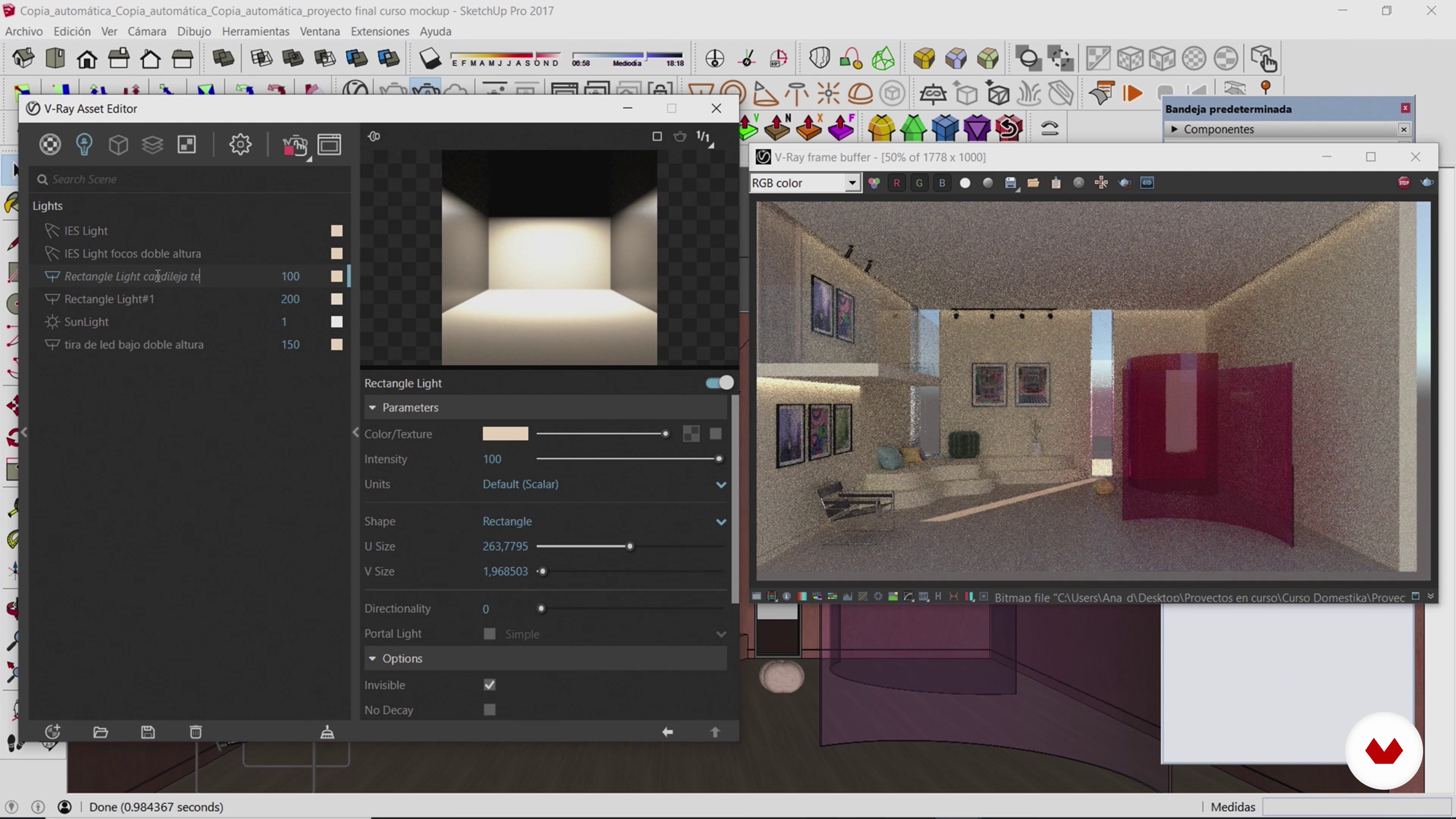This screenshot has width=1456, height=819.
Task: Click preview render teapot icon above swatch
Action: click(680, 136)
